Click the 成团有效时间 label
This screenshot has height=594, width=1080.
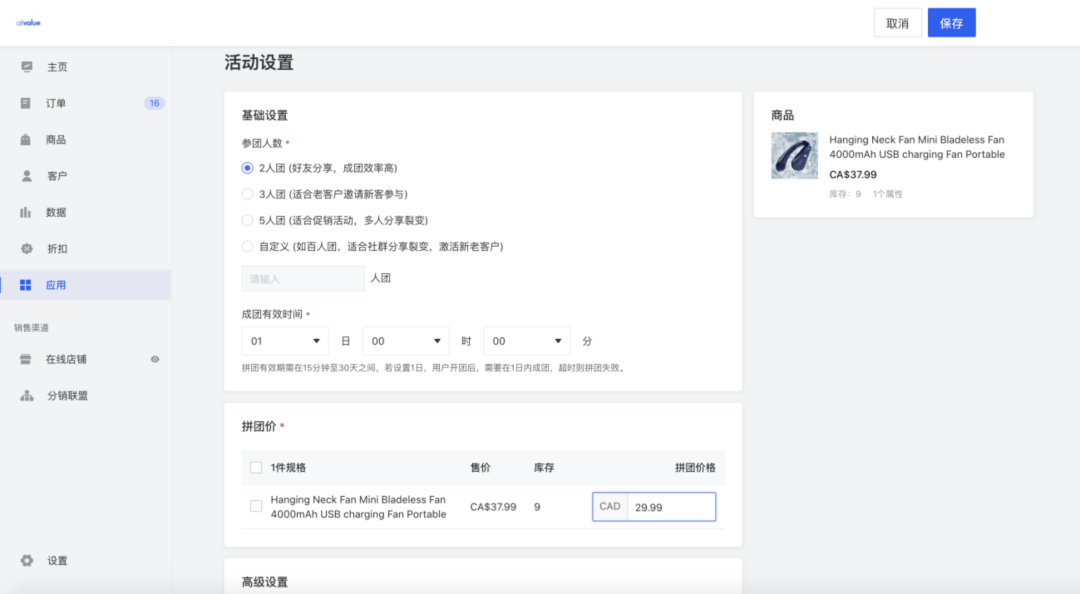coord(272,314)
